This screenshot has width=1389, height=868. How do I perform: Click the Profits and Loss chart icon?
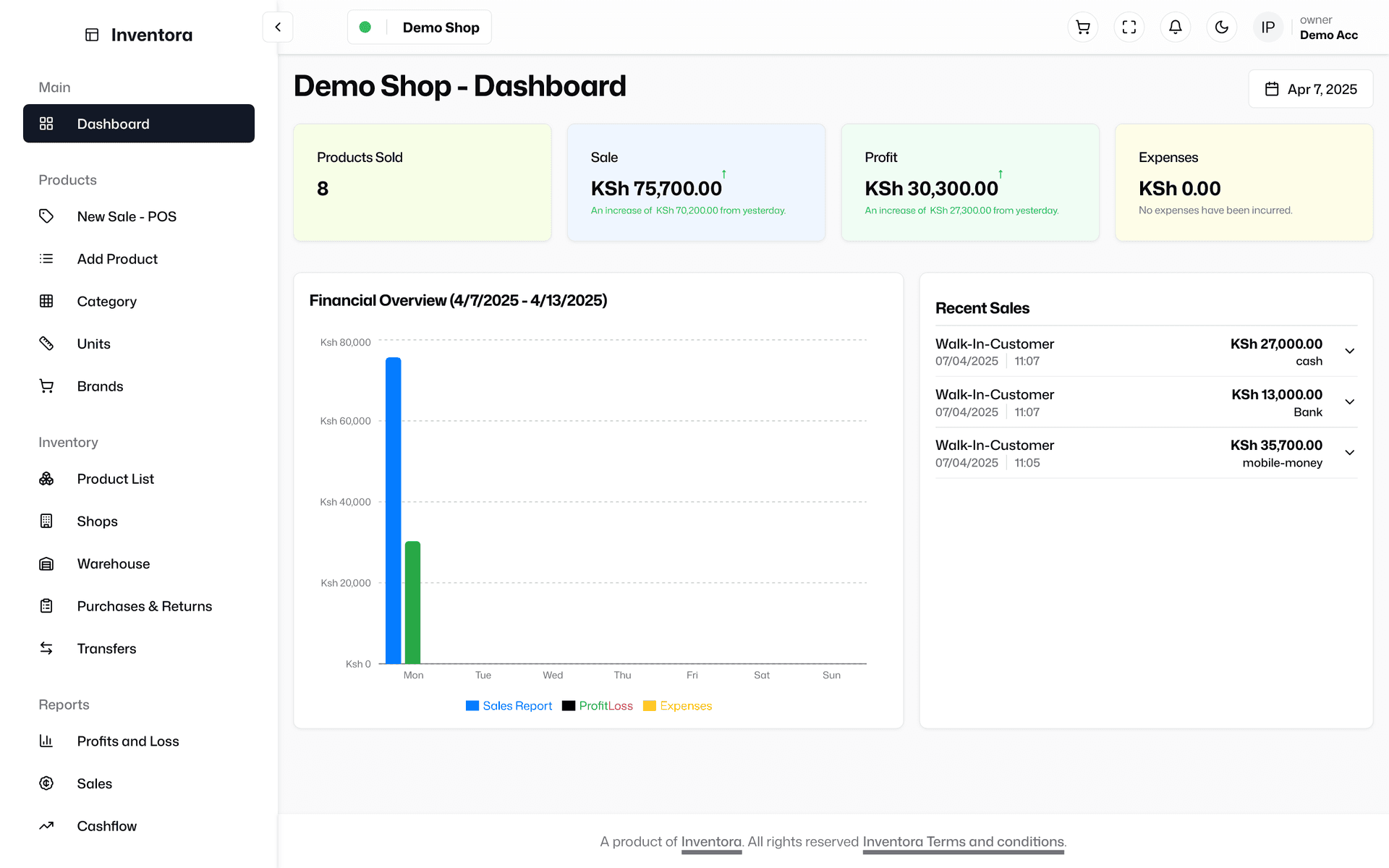(x=46, y=741)
